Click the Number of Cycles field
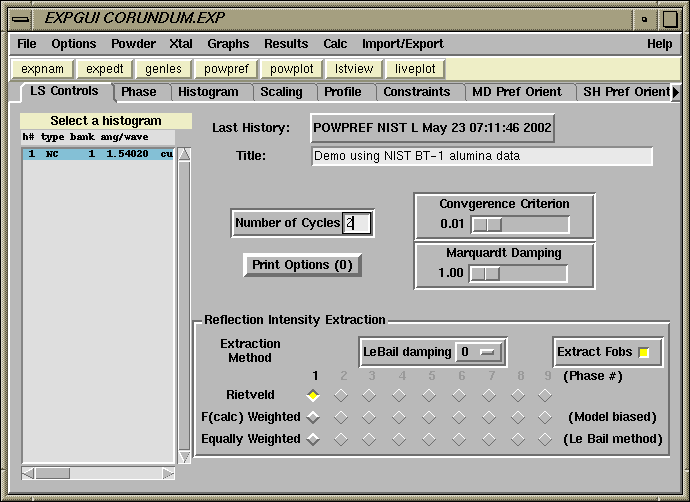This screenshot has height=502, width=690. coord(356,223)
